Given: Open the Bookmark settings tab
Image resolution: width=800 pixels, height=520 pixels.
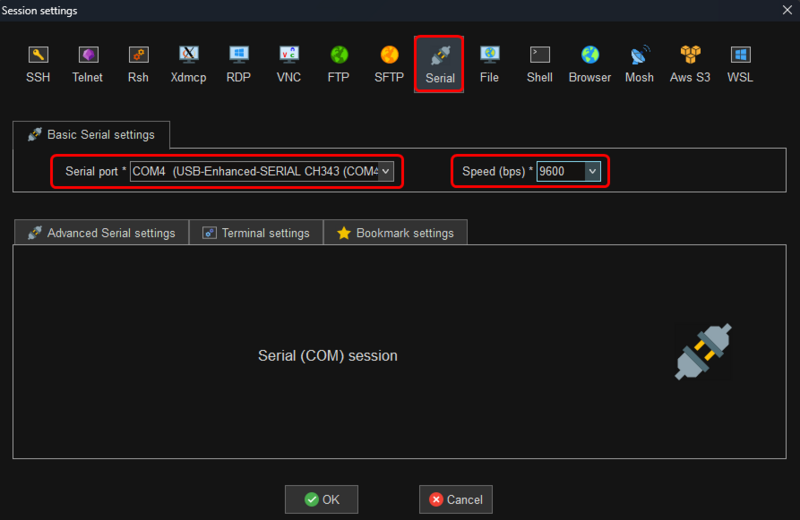Looking at the screenshot, I should point(395,233).
